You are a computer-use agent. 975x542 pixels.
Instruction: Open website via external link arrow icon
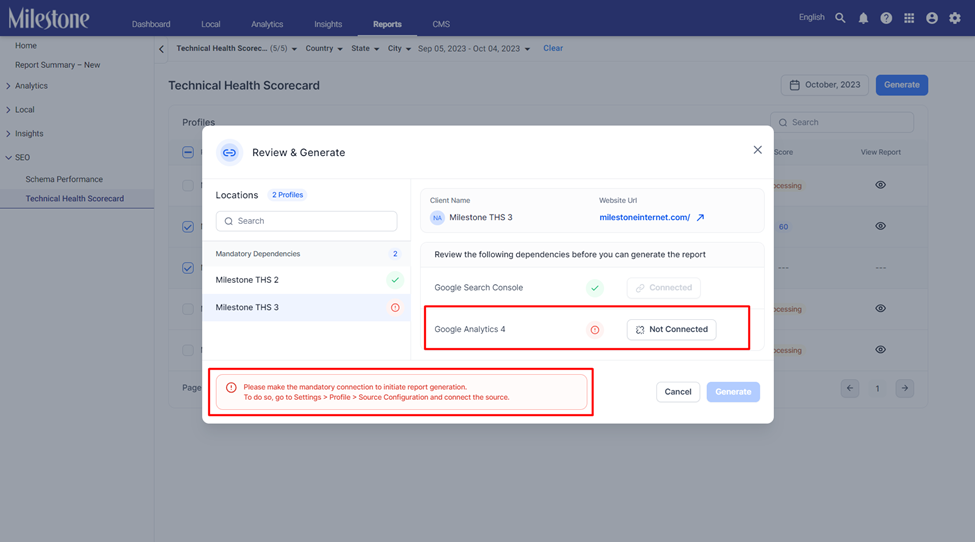[700, 218]
